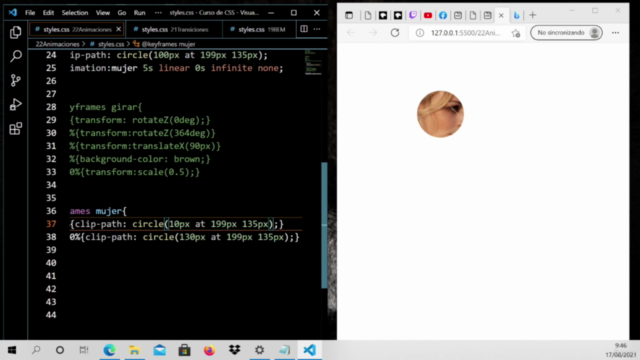Switch to Bing browser tab
Viewport: 640px width, 360px height.
click(x=516, y=16)
